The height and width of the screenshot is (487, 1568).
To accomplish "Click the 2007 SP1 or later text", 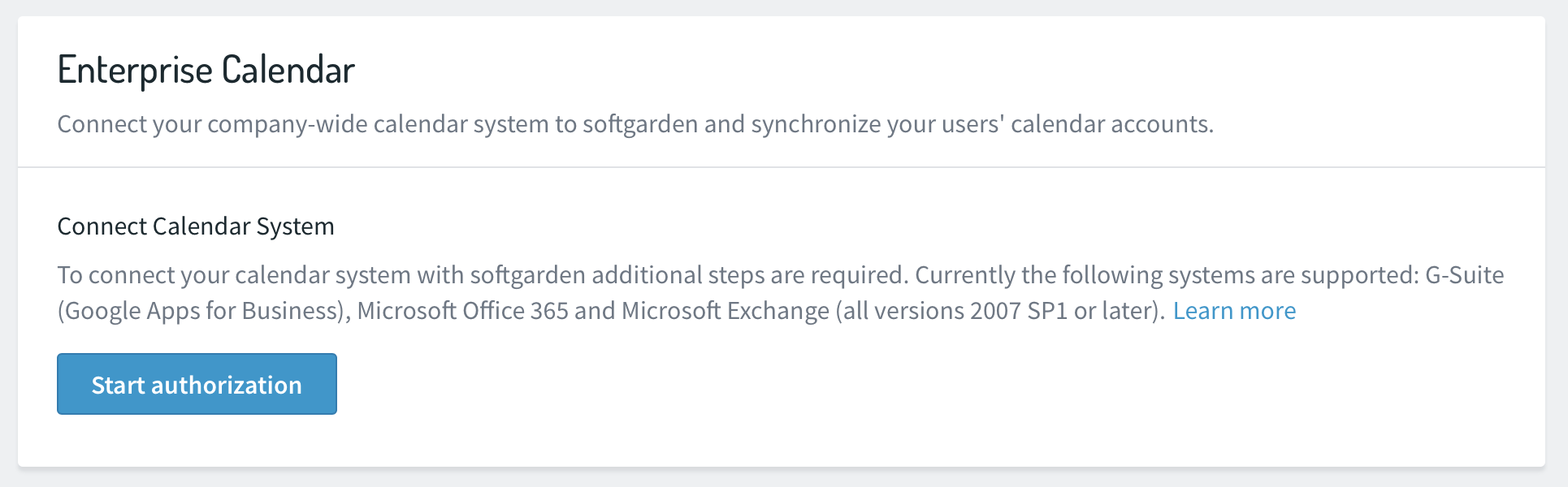I will pyautogui.click(x=1062, y=311).
